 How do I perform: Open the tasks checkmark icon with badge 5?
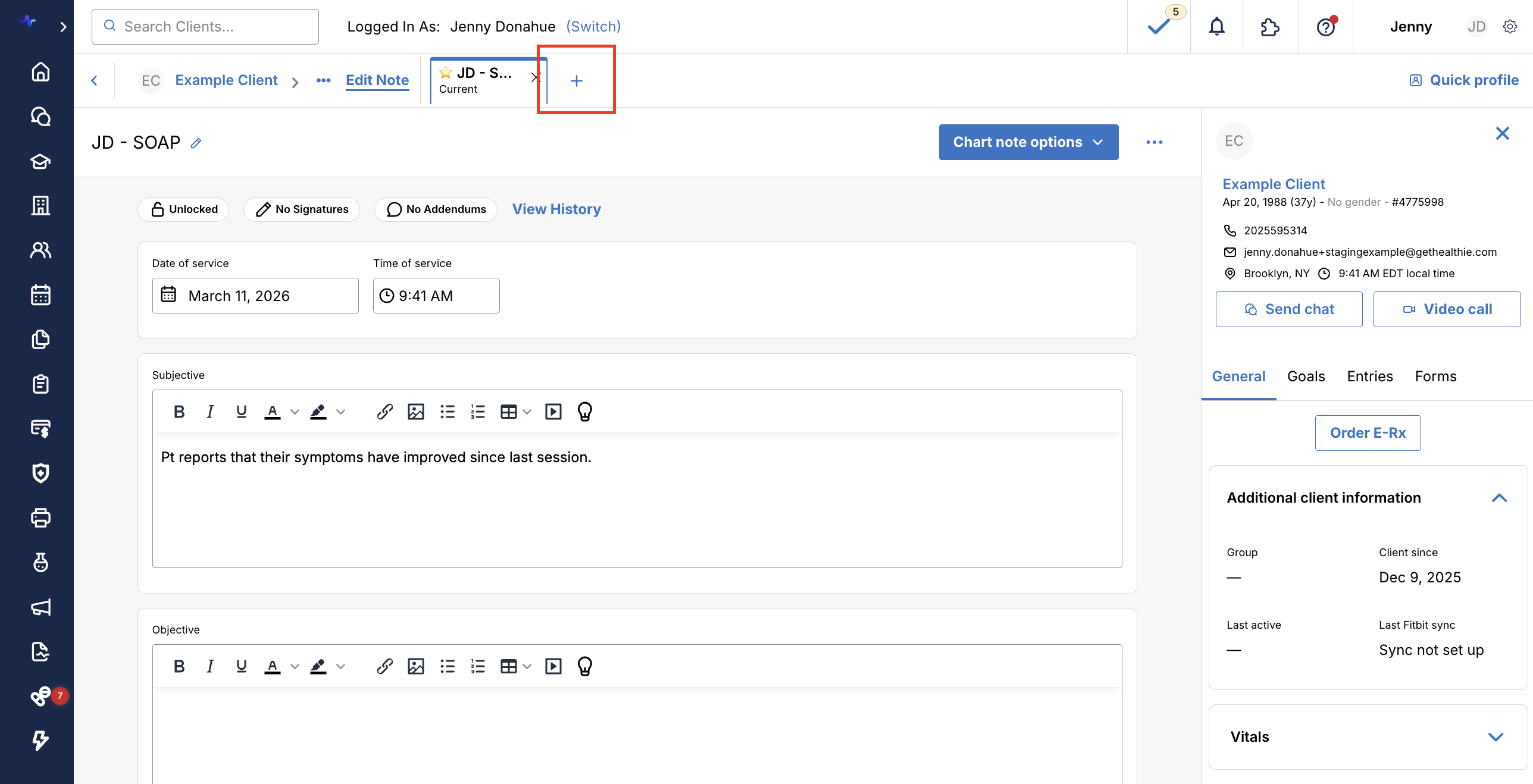coord(1158,27)
